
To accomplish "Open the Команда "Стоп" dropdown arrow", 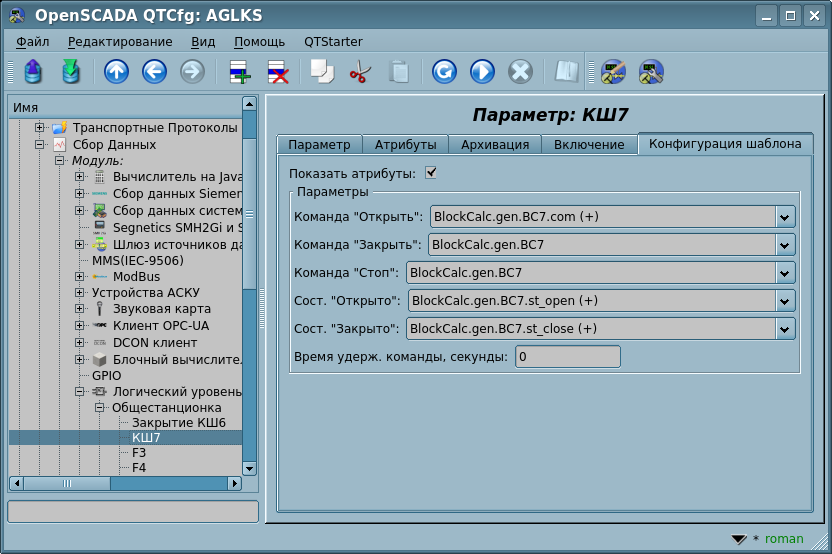I will [x=785, y=273].
